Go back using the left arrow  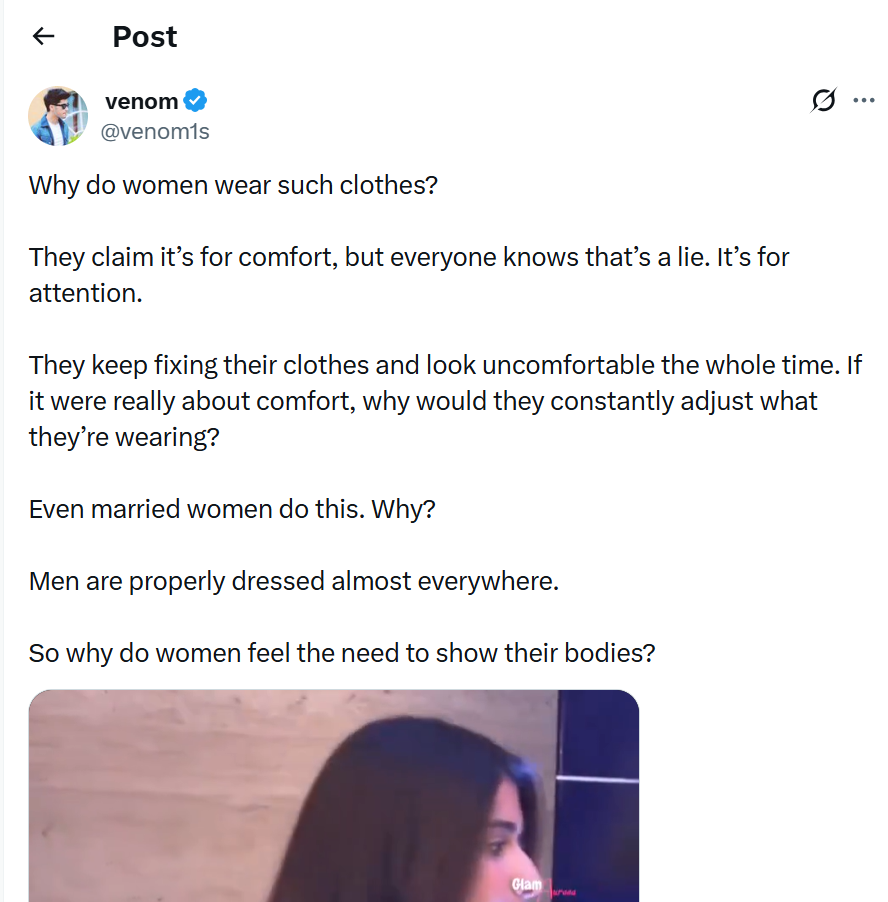coord(43,37)
